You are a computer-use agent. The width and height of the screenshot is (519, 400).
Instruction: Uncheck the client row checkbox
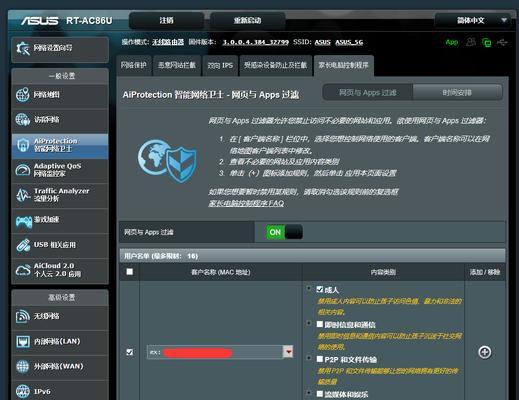[130, 352]
